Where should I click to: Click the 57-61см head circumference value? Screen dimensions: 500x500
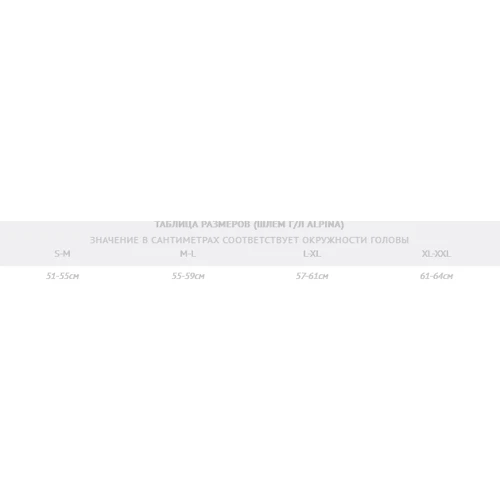point(312,276)
